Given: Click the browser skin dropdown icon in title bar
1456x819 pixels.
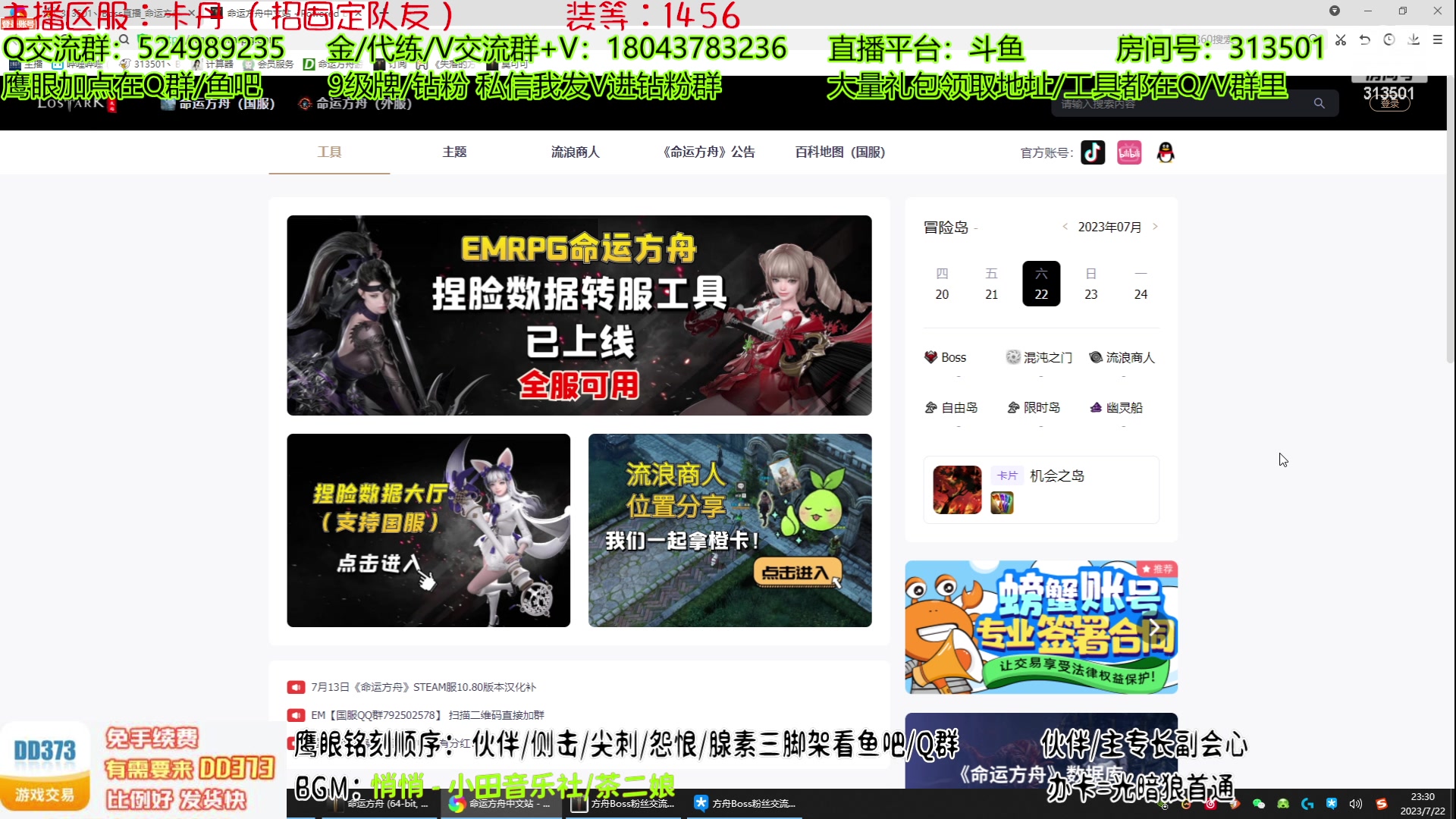Looking at the screenshot, I should pyautogui.click(x=1335, y=11).
